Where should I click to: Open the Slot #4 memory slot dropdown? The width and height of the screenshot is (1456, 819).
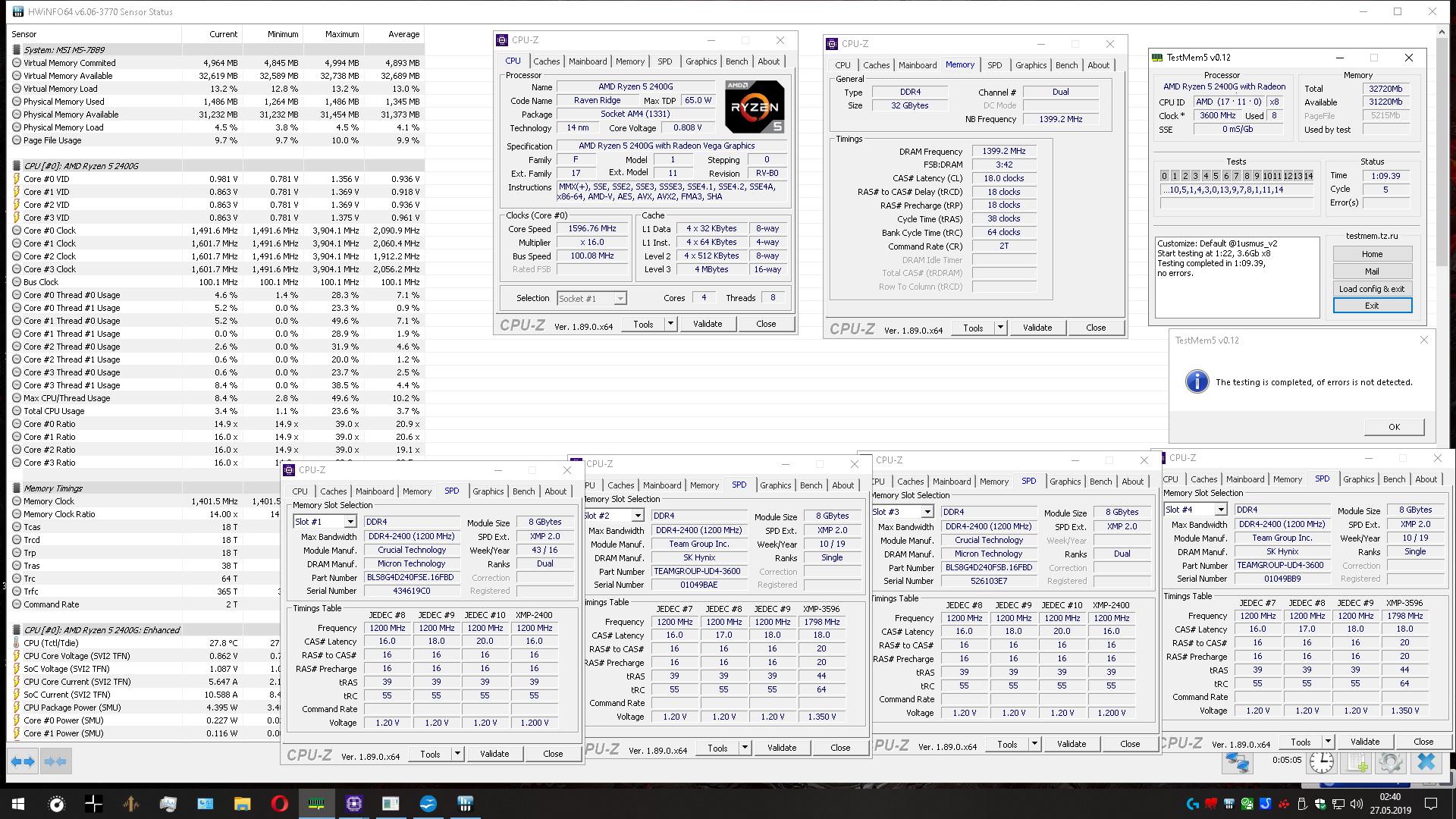(x=1219, y=510)
